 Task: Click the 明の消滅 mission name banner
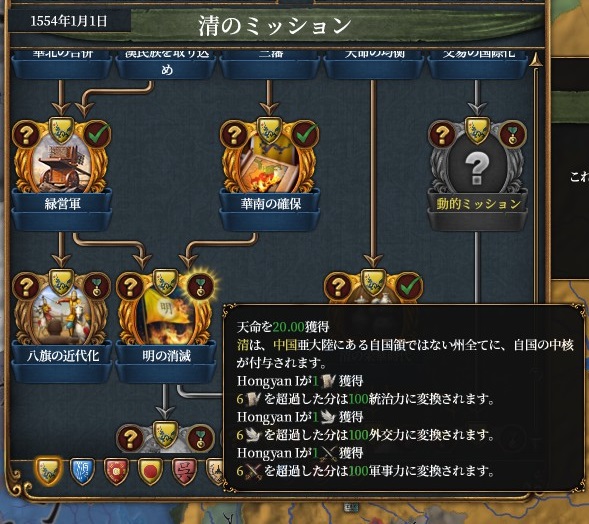(x=166, y=355)
